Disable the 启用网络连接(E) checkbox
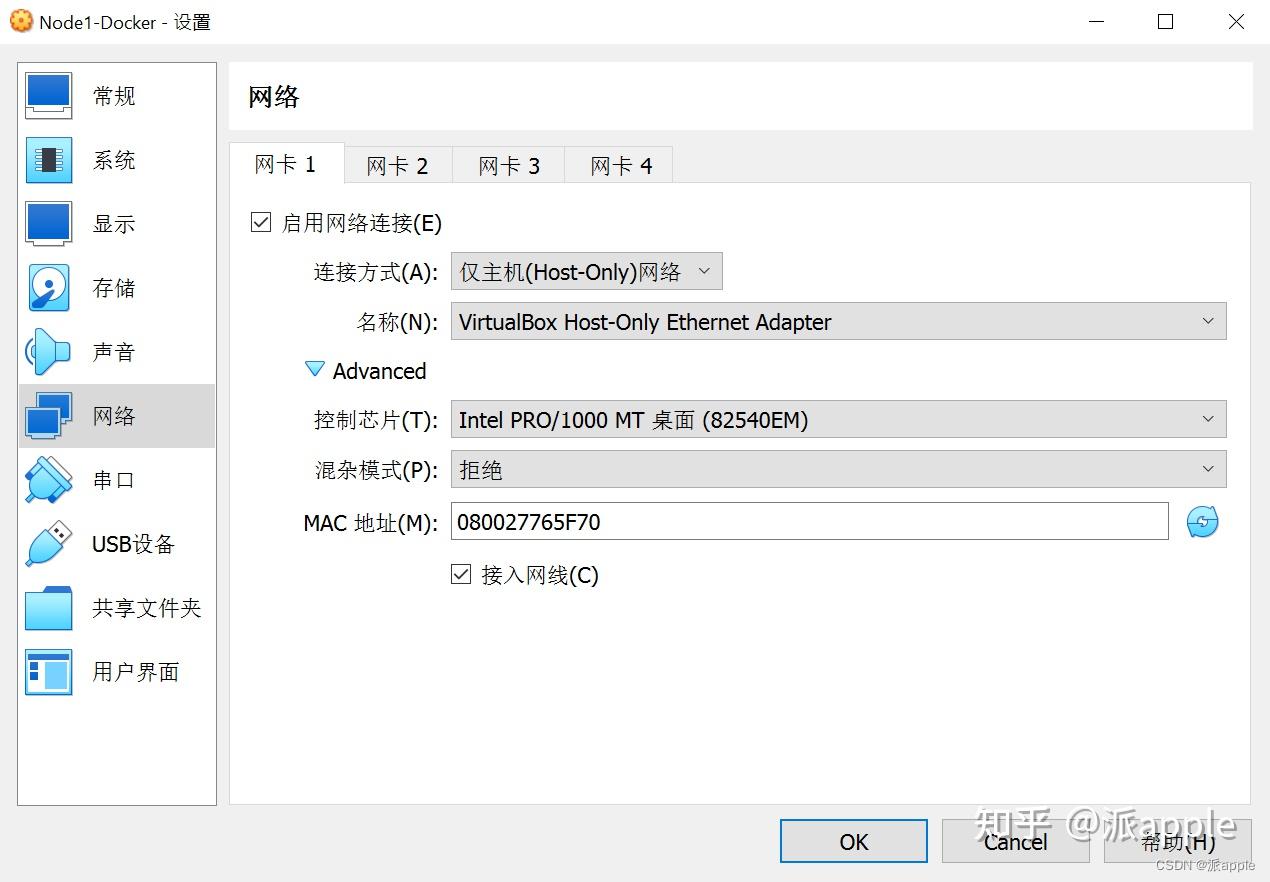 coord(260,222)
